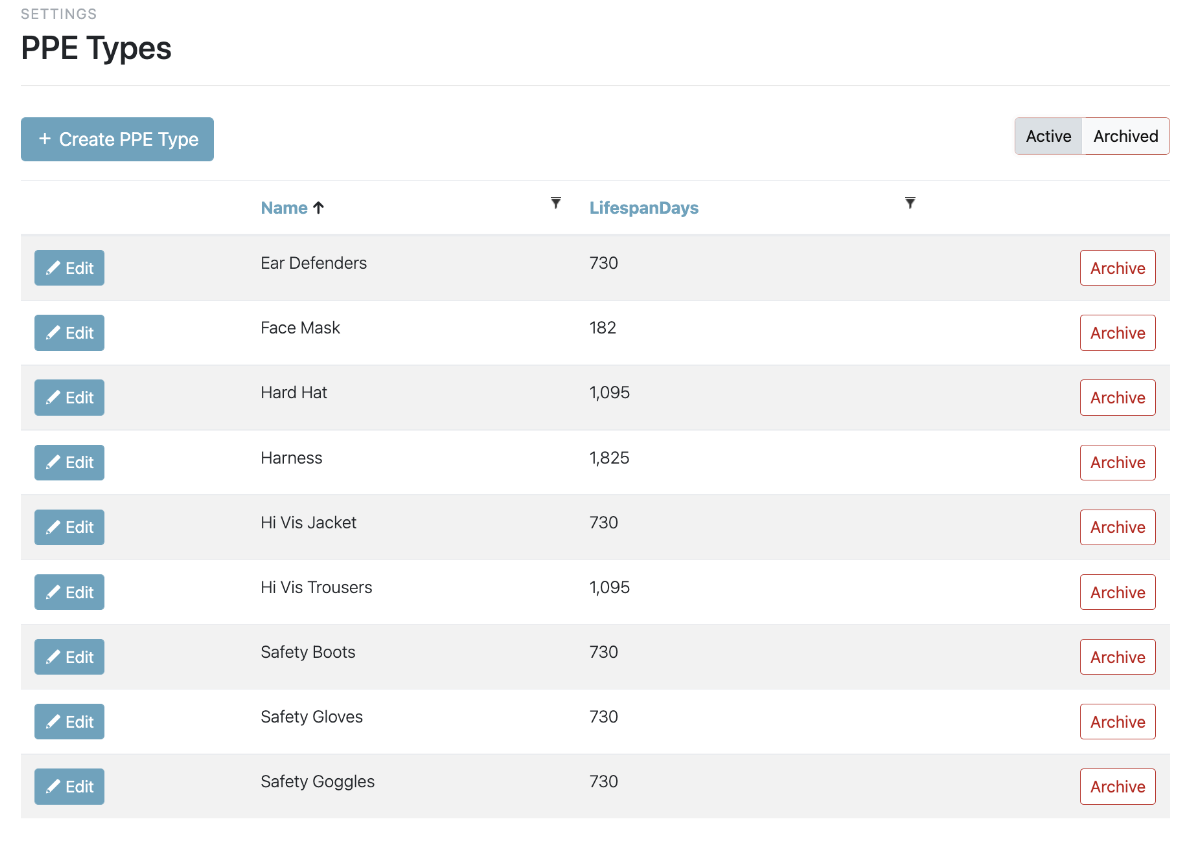Archive the Ear Defenders type

point(1117,268)
